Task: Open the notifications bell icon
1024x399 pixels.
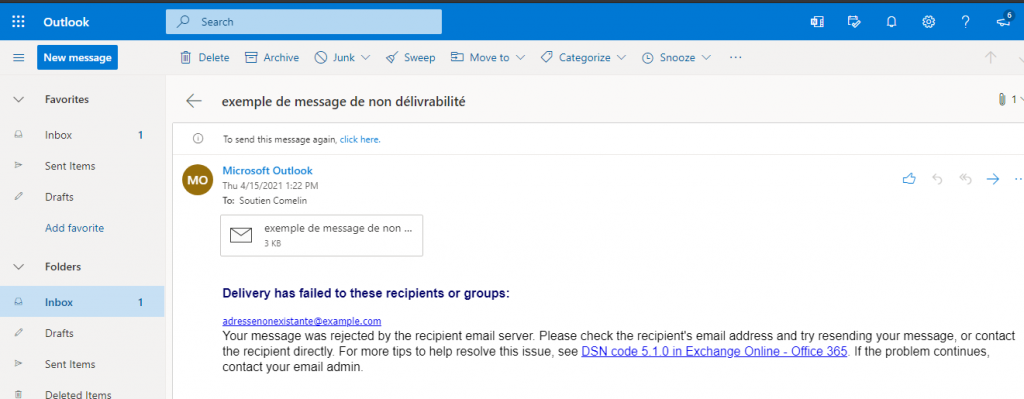Action: tap(891, 22)
